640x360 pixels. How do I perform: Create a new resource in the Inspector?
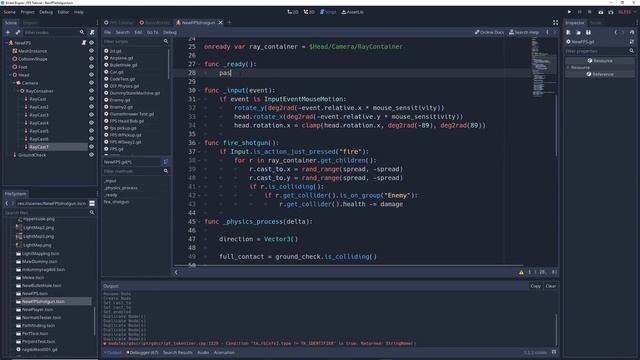pyautogui.click(x=568, y=32)
